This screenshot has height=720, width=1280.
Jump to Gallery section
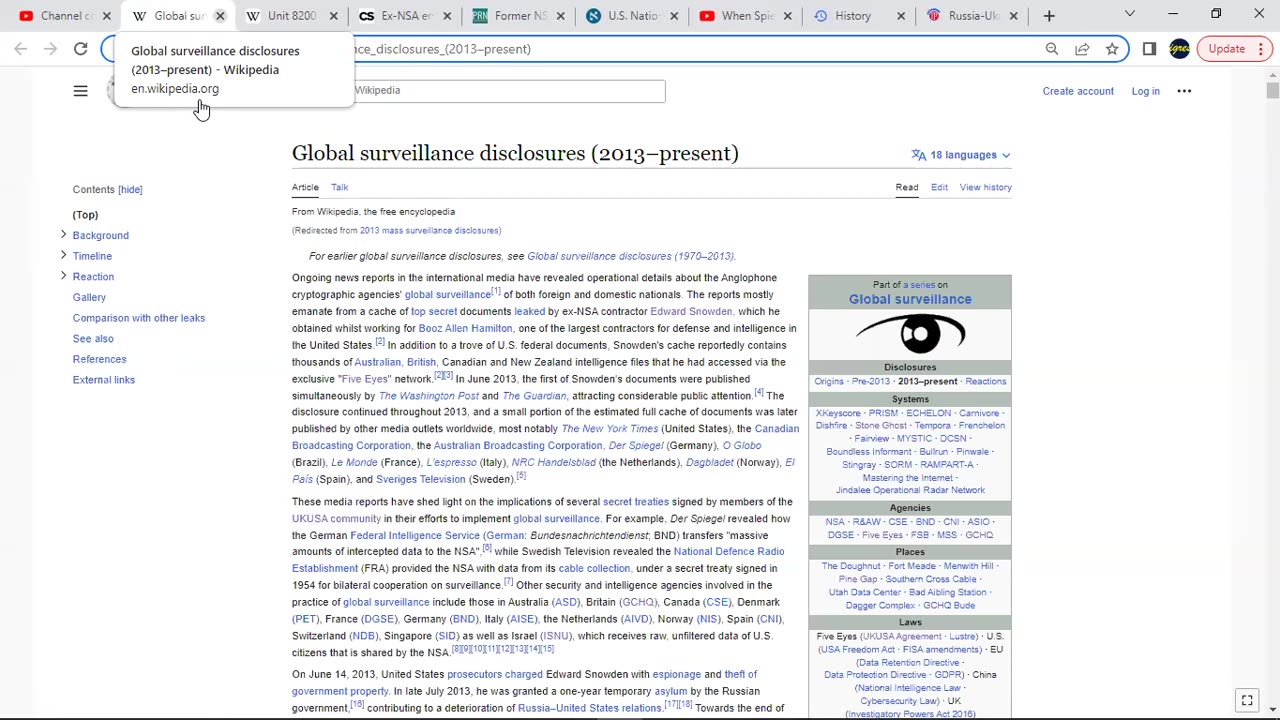click(89, 297)
